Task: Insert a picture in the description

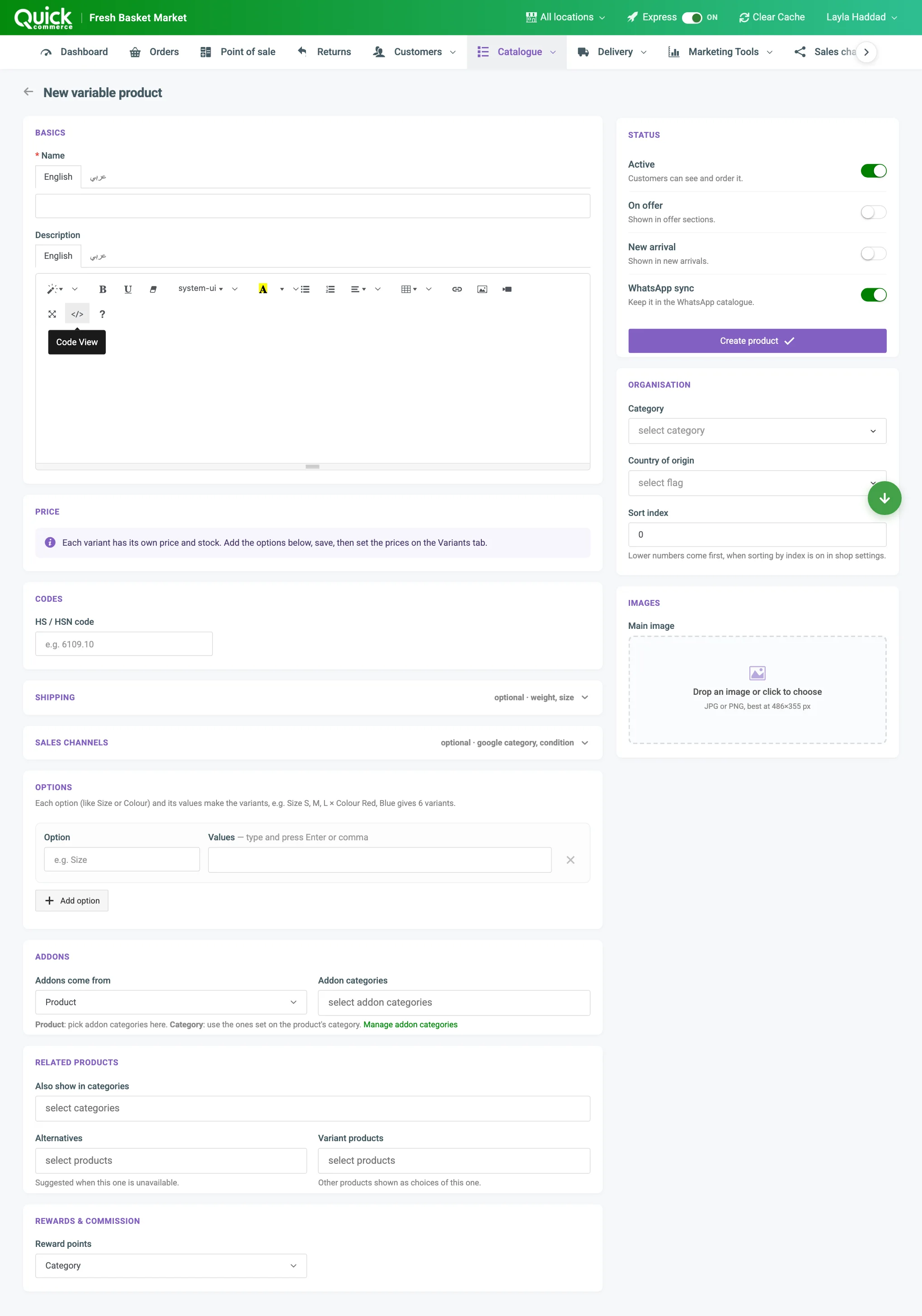Action: (x=482, y=289)
